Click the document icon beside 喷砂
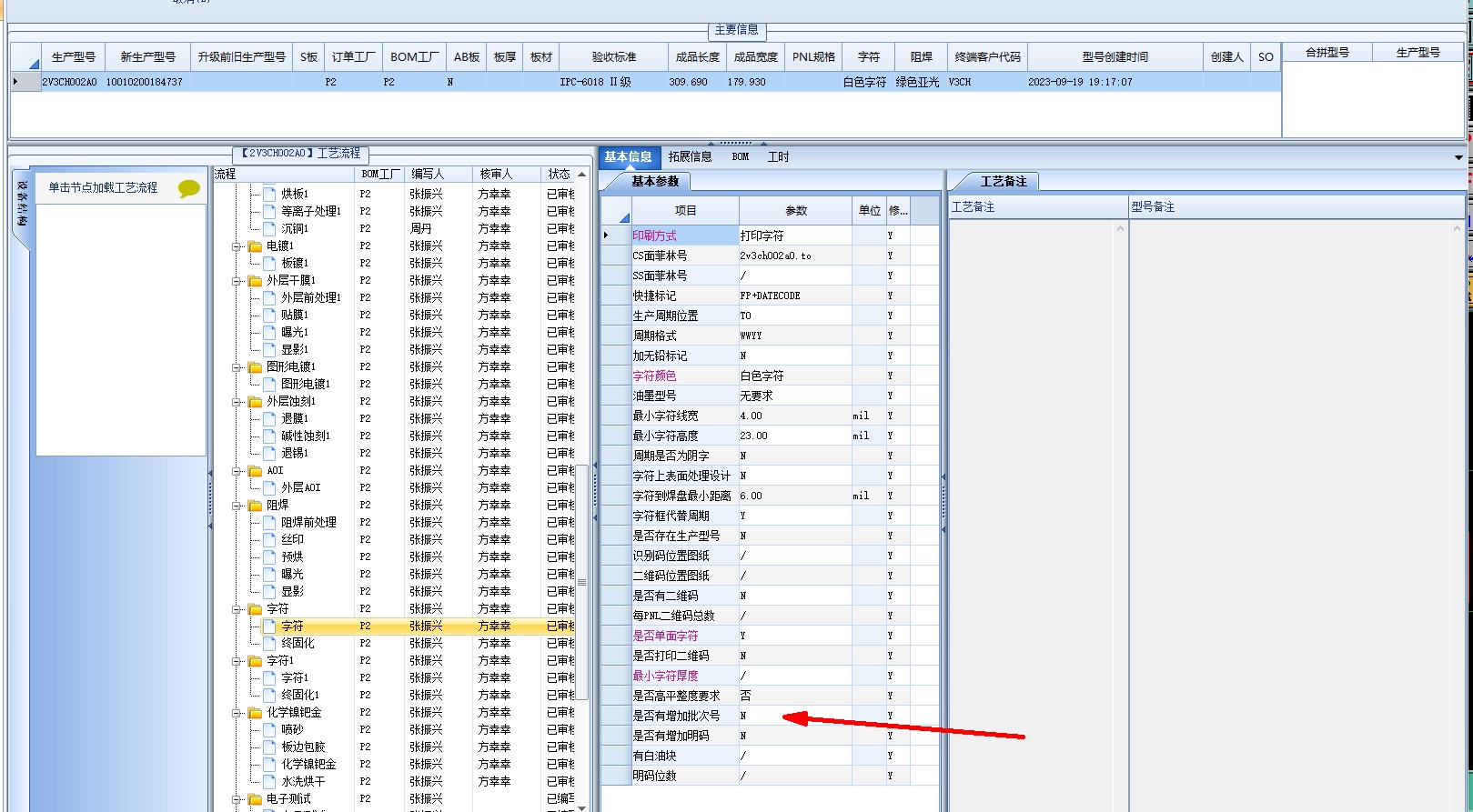This screenshot has width=1473, height=812. pos(269,729)
